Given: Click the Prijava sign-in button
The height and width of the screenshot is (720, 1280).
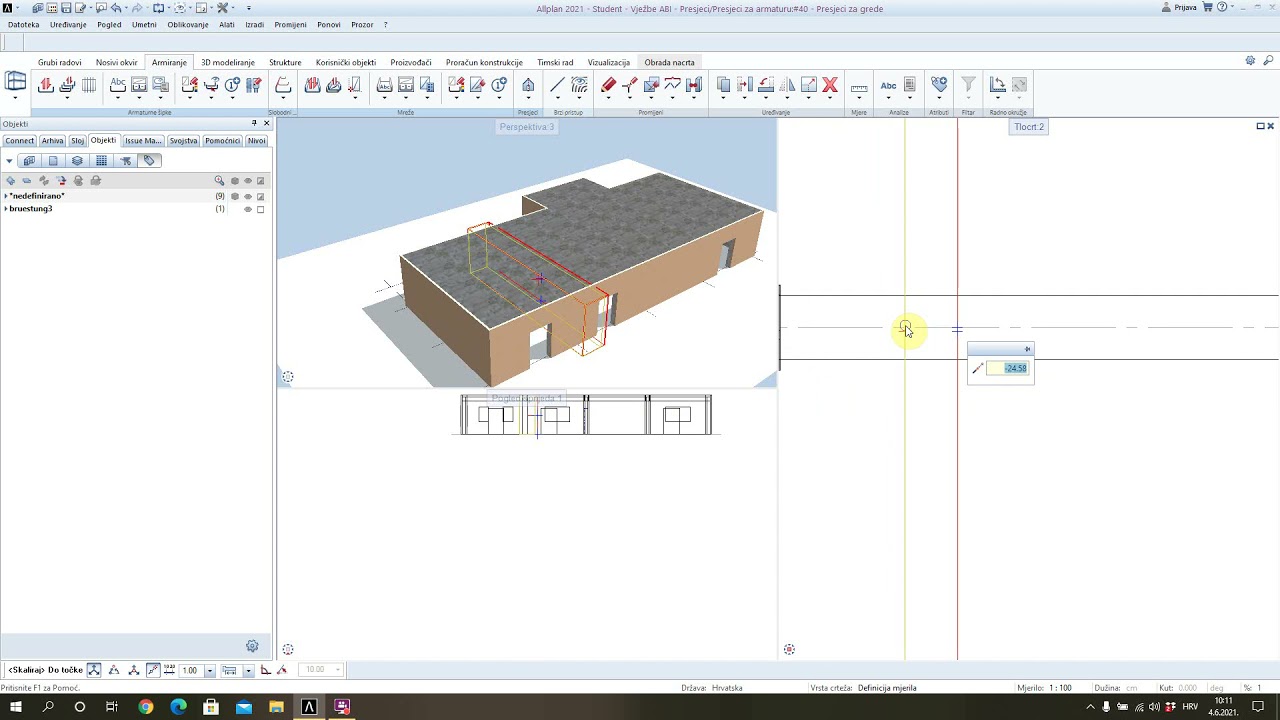Looking at the screenshot, I should tap(1181, 7).
